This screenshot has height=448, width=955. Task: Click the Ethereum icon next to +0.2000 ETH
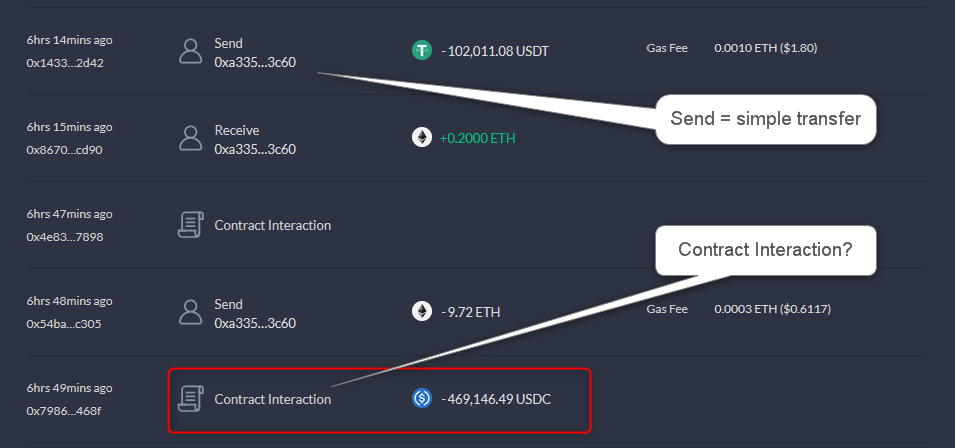click(x=422, y=138)
